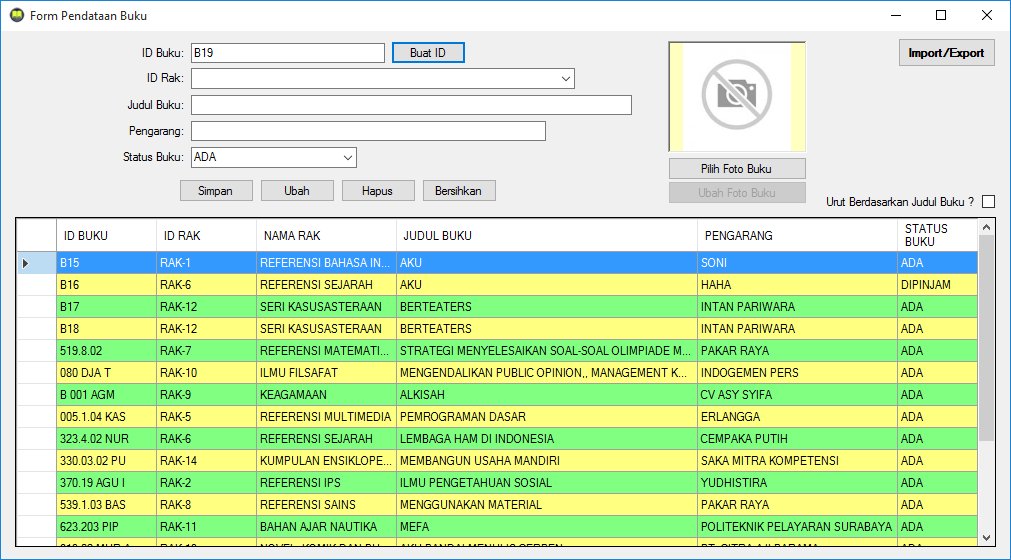Click the ID Buku text box

287,53
